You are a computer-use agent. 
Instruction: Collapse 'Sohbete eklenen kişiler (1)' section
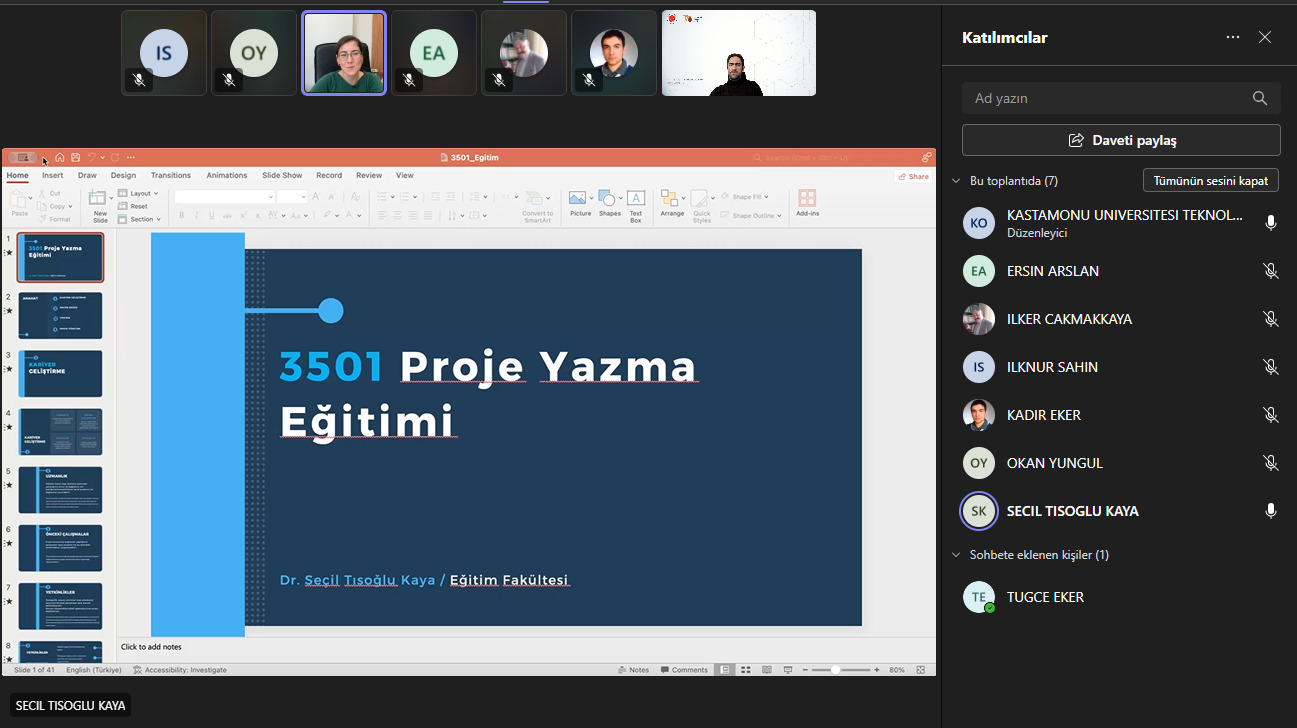[x=956, y=555]
